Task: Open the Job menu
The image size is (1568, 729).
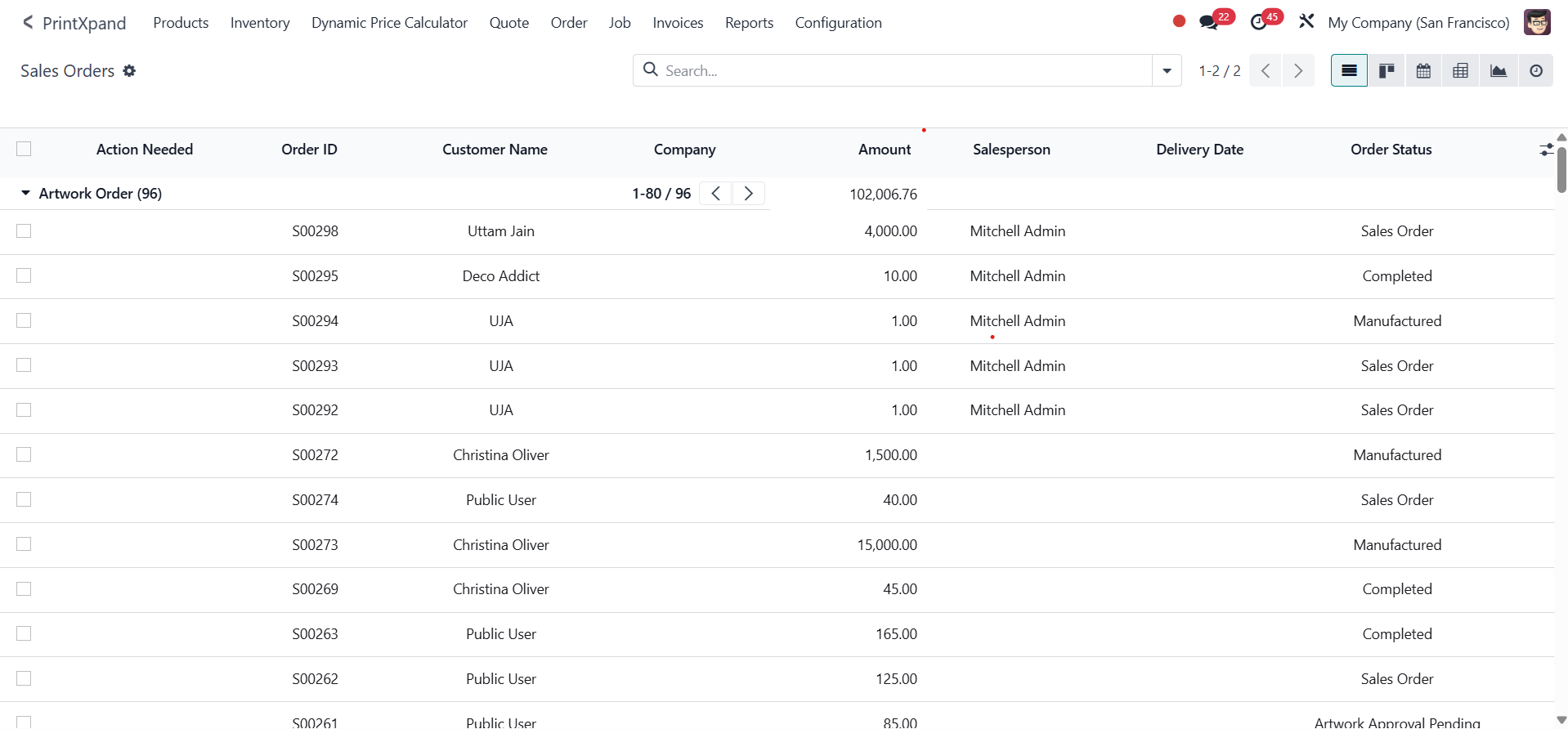Action: [x=620, y=23]
